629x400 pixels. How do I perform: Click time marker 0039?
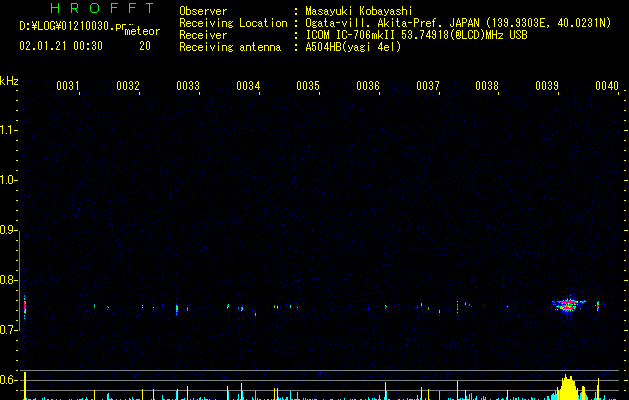point(547,86)
